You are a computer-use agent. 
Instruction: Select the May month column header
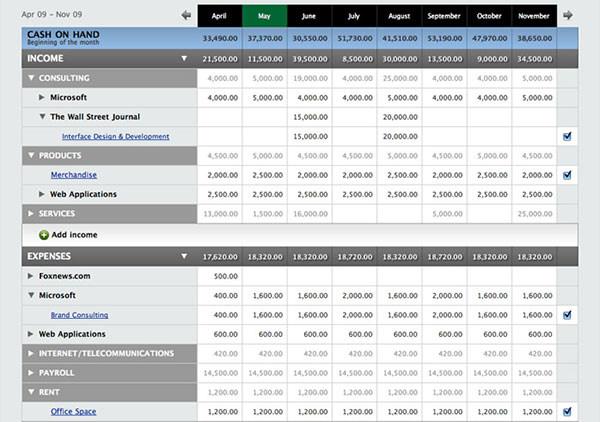tap(264, 17)
